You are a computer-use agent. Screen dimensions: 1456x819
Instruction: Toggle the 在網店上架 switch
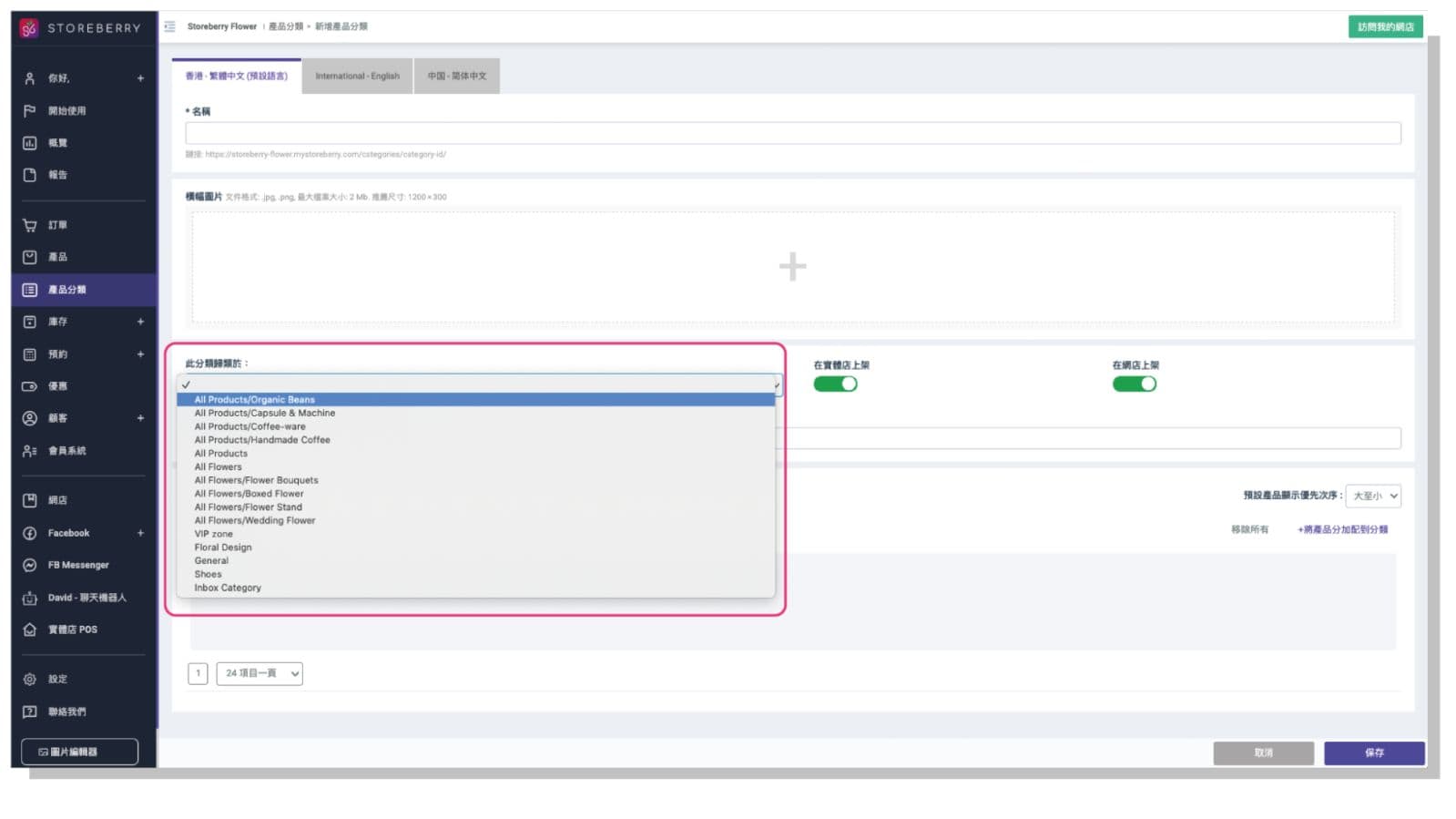1134,384
